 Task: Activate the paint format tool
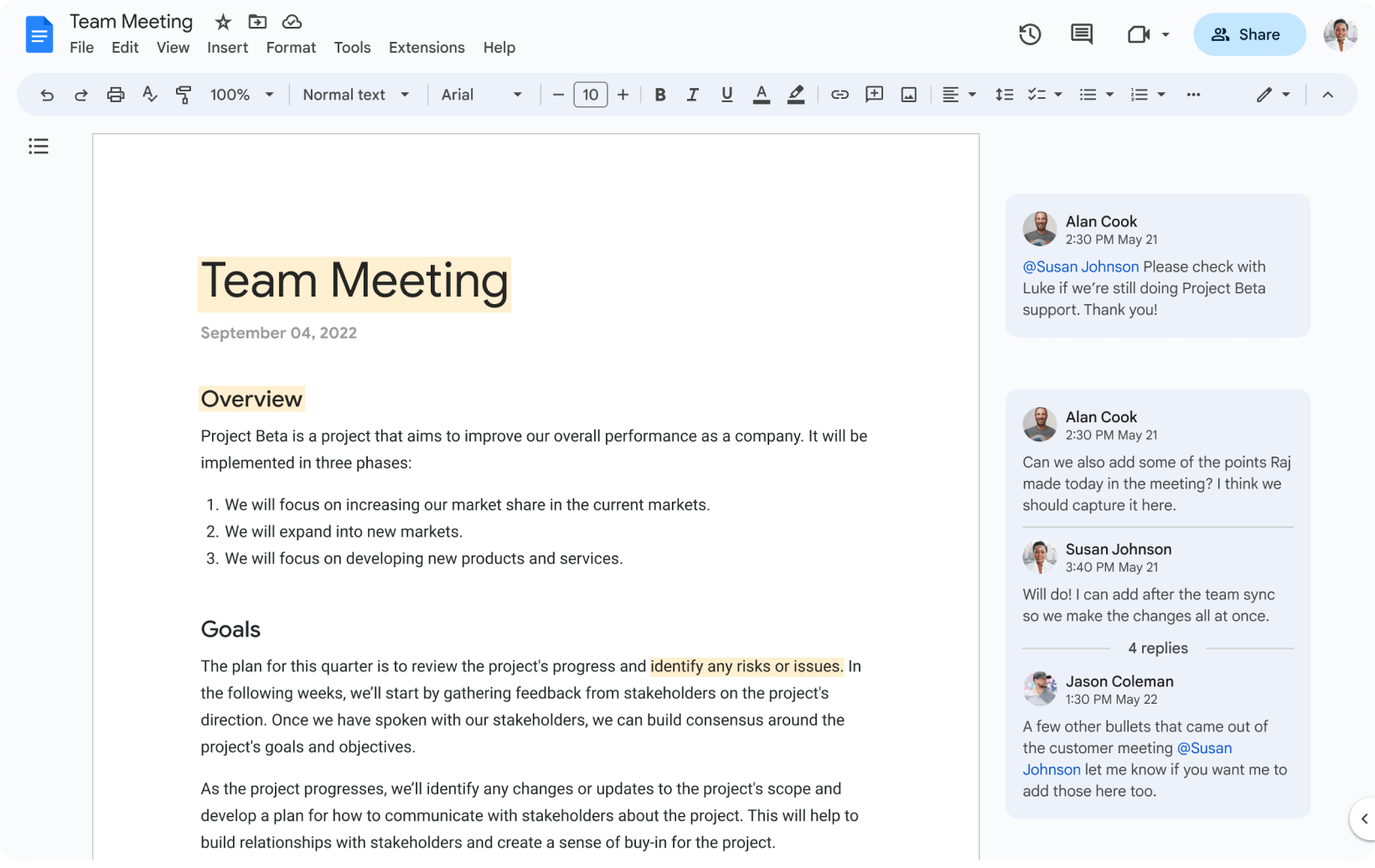[x=184, y=95]
